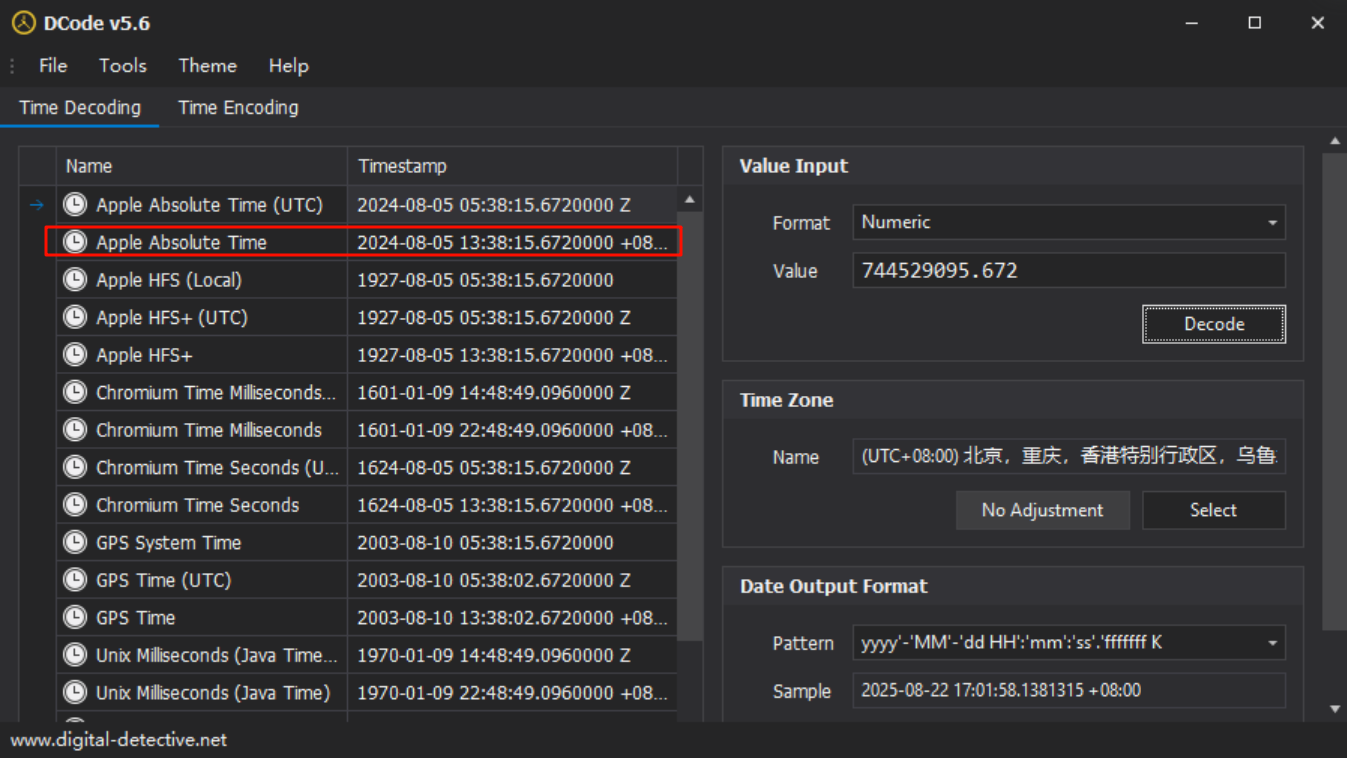Screen dimensions: 1347x758
Task: Click the clock icon beside Apple HFS+ (UTC)
Action: 75,317
